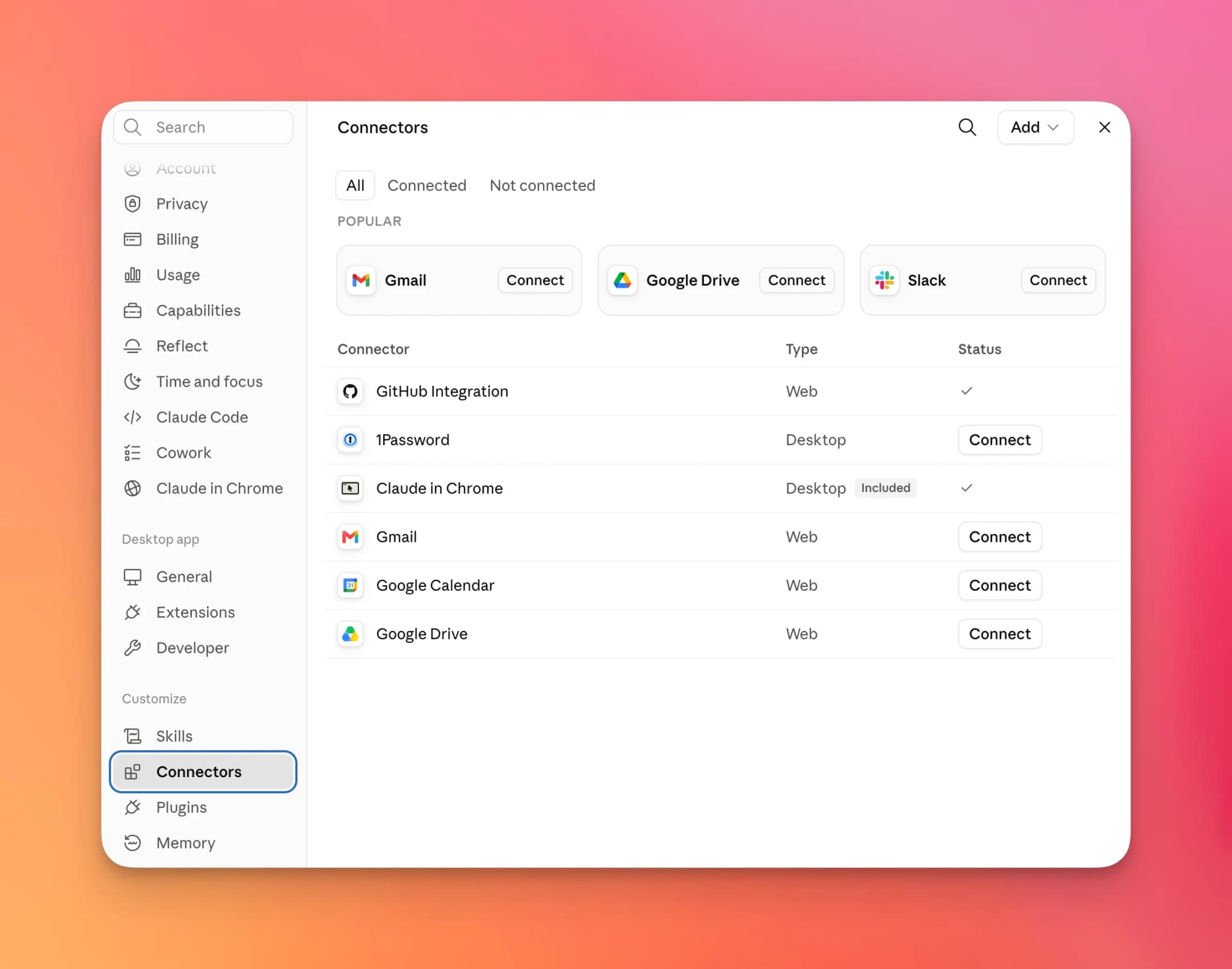Connect Slack from Popular section
Screen dimensions: 1232x969
pos(1058,280)
